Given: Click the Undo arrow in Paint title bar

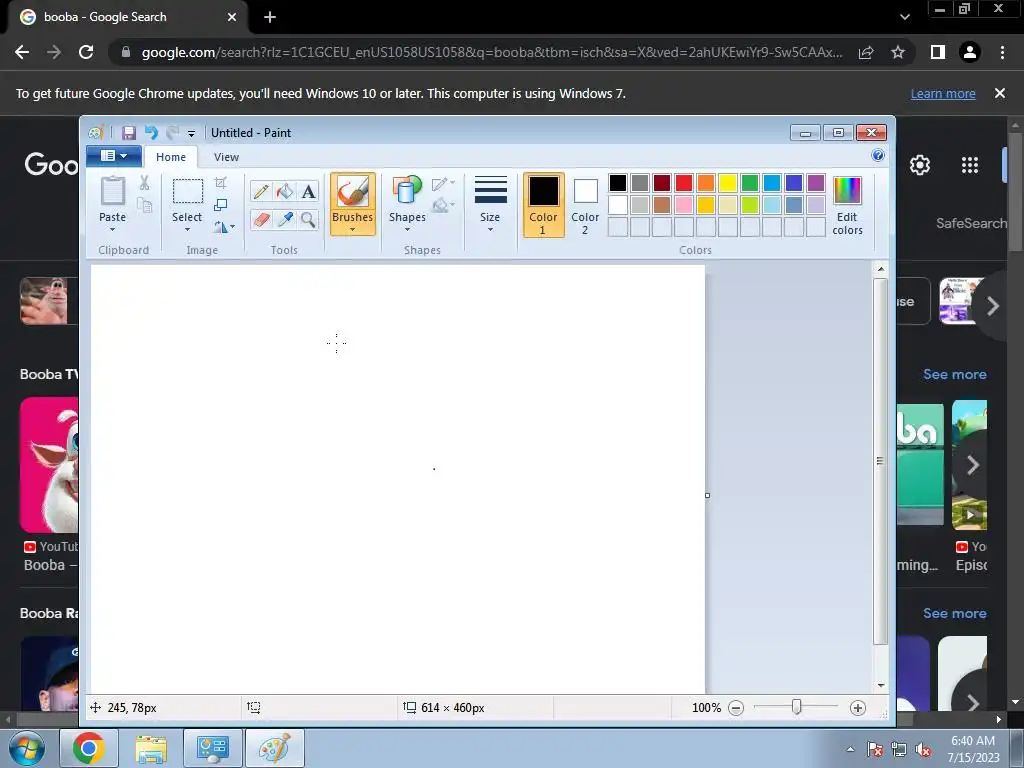Looking at the screenshot, I should coord(151,133).
